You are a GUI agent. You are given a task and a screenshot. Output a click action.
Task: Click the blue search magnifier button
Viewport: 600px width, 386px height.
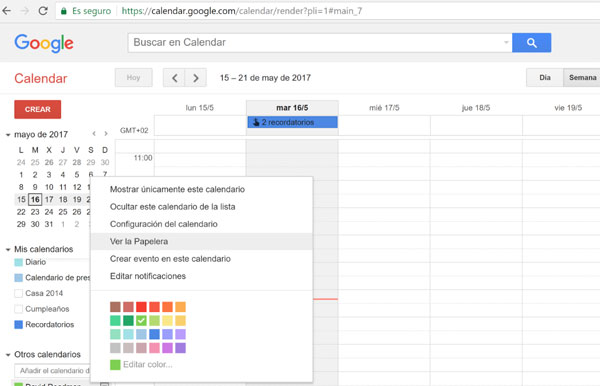click(532, 42)
